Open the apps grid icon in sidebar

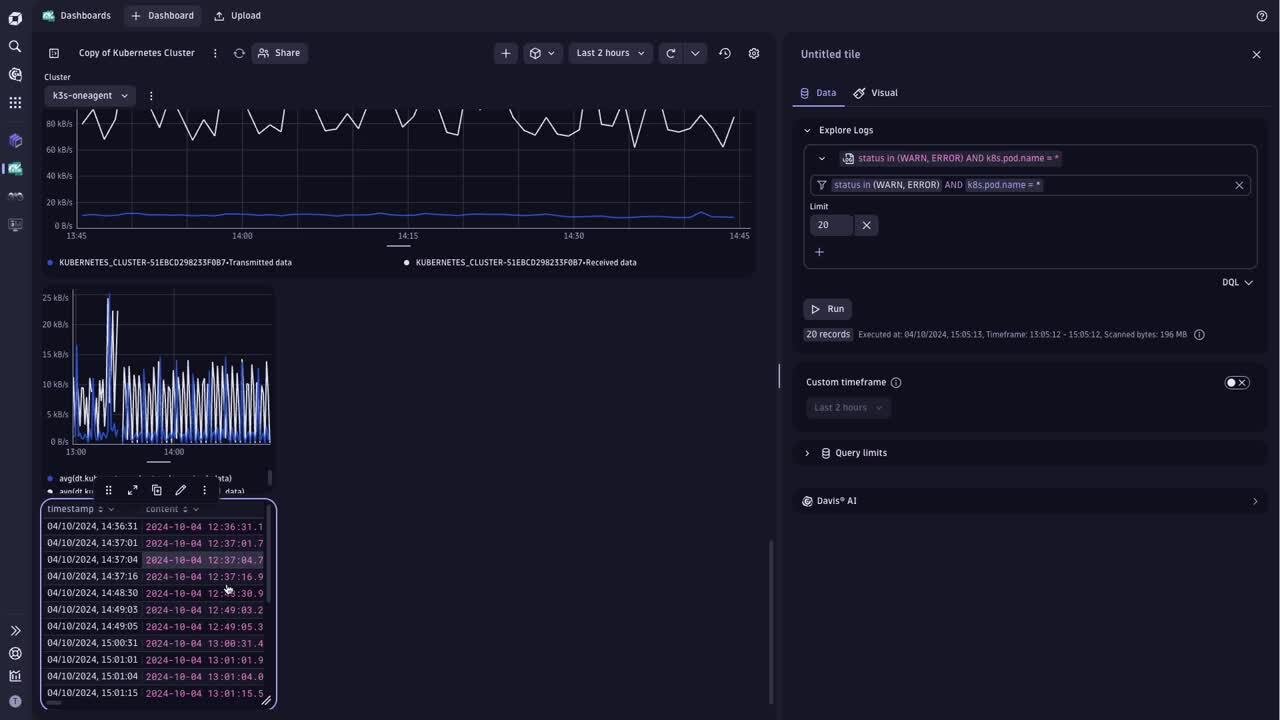point(15,102)
